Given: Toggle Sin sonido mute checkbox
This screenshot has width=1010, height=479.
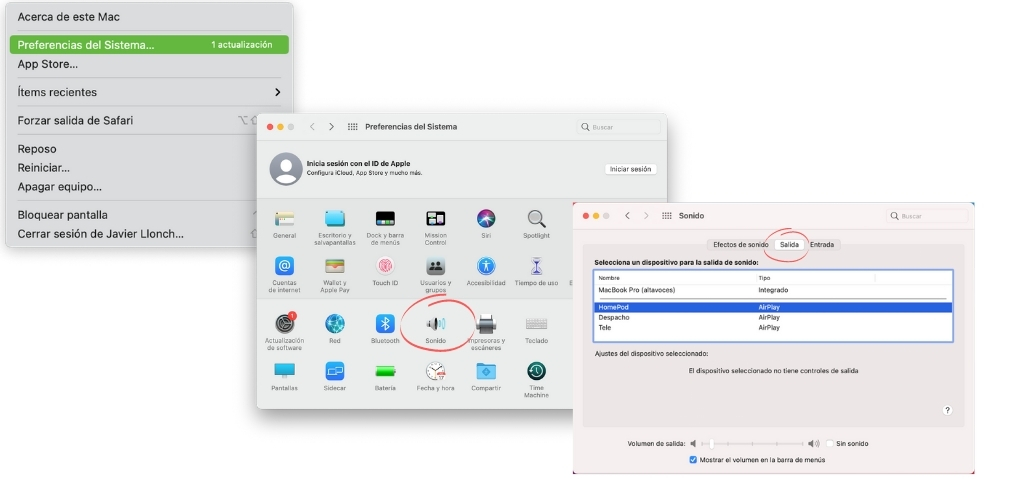Looking at the screenshot, I should coord(830,444).
